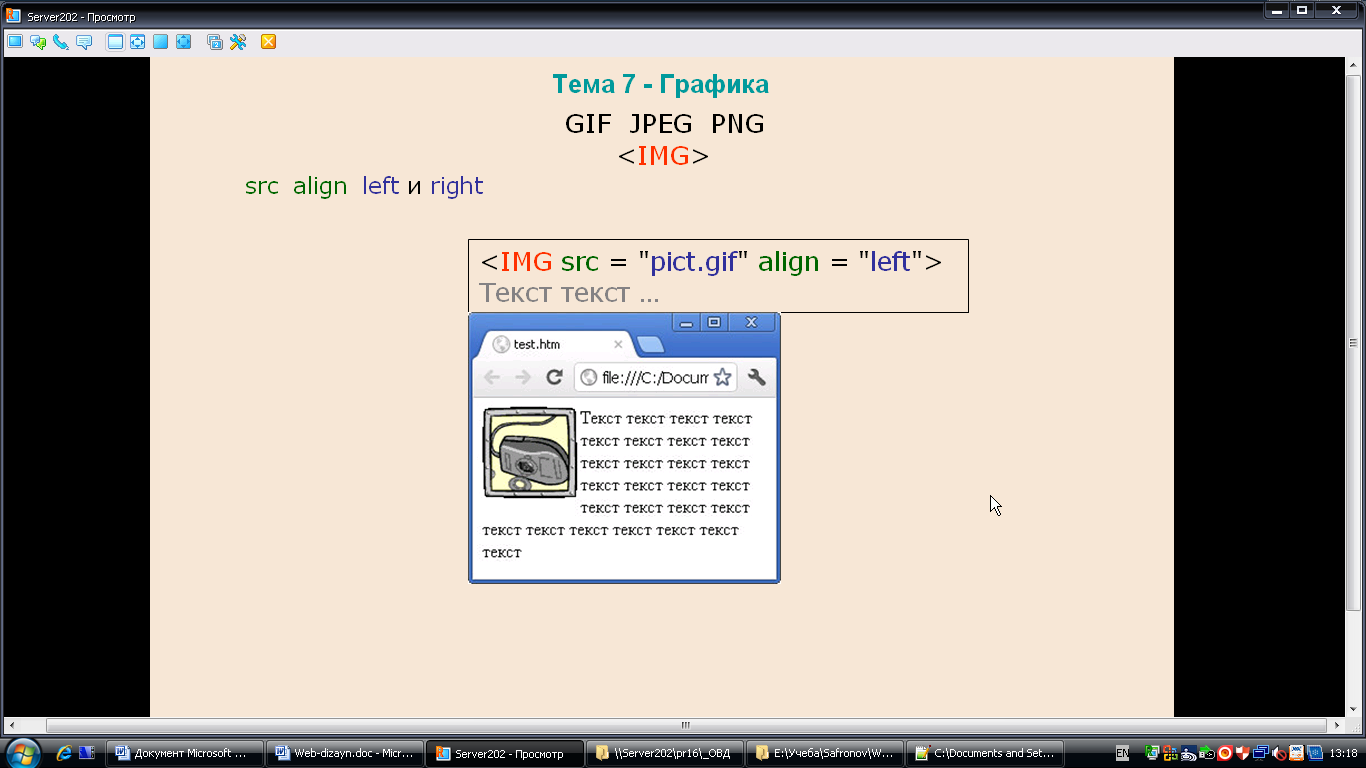The width and height of the screenshot is (1366, 768).
Task: Select the test.htm browser tab
Action: pos(556,344)
